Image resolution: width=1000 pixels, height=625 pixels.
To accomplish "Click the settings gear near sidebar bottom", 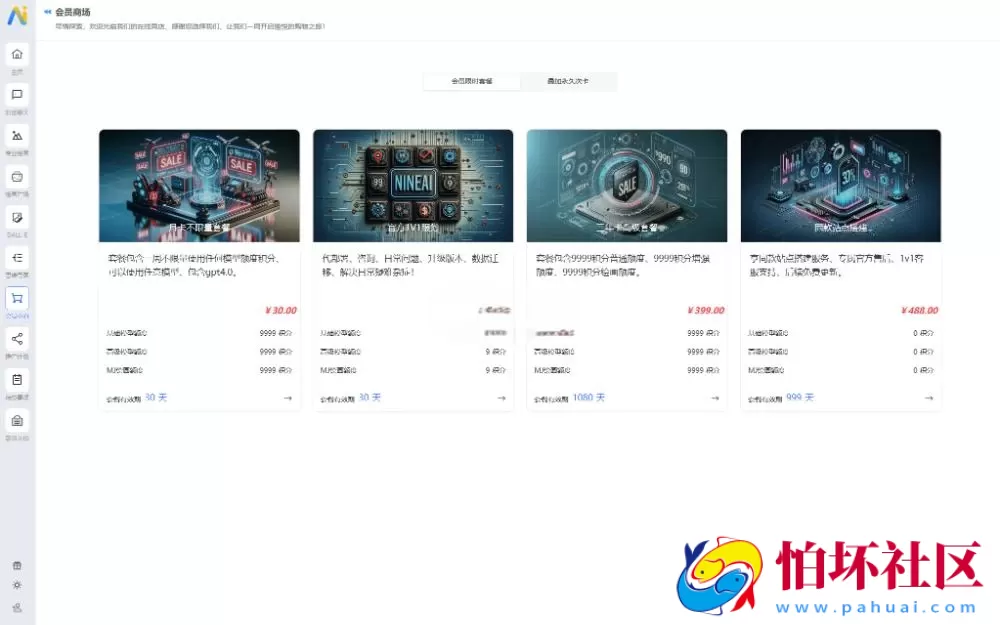I will [x=17, y=585].
